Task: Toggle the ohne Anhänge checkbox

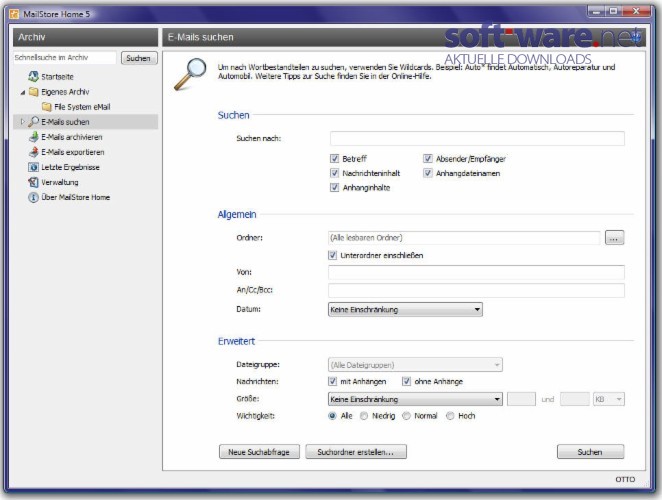Action: click(407, 381)
